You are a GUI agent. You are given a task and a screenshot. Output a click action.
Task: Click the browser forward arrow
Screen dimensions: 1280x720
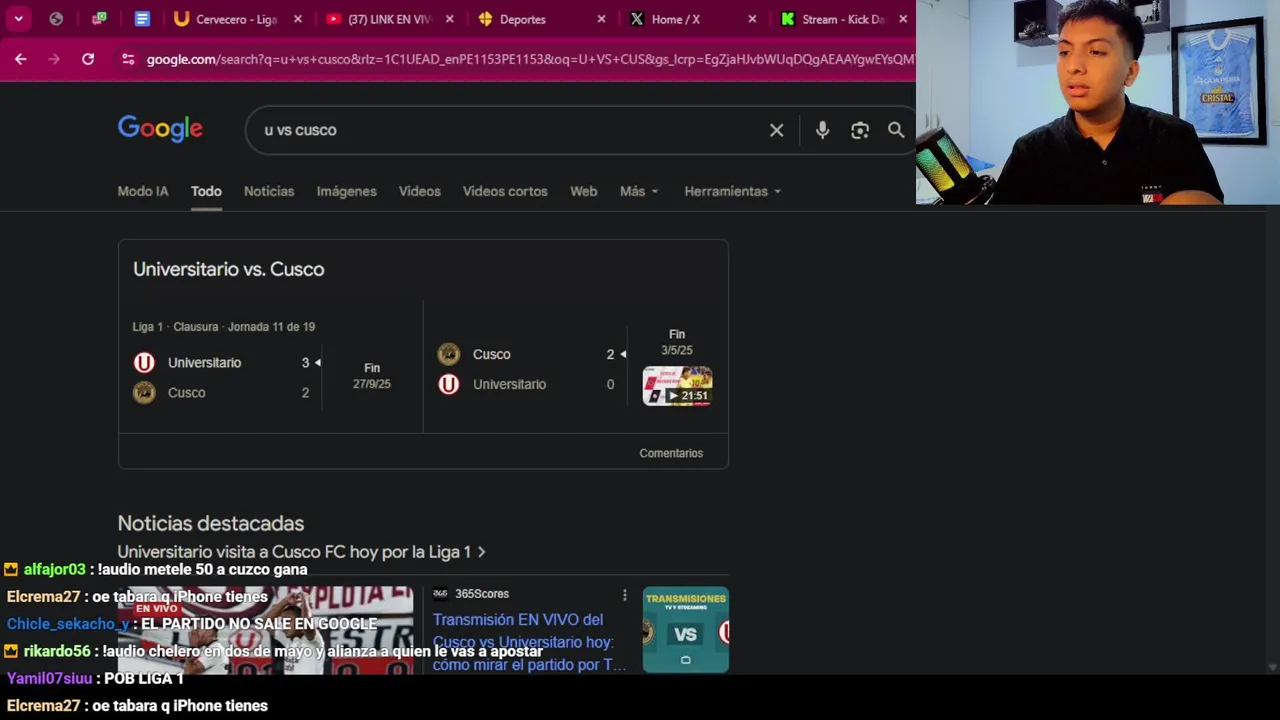(54, 59)
